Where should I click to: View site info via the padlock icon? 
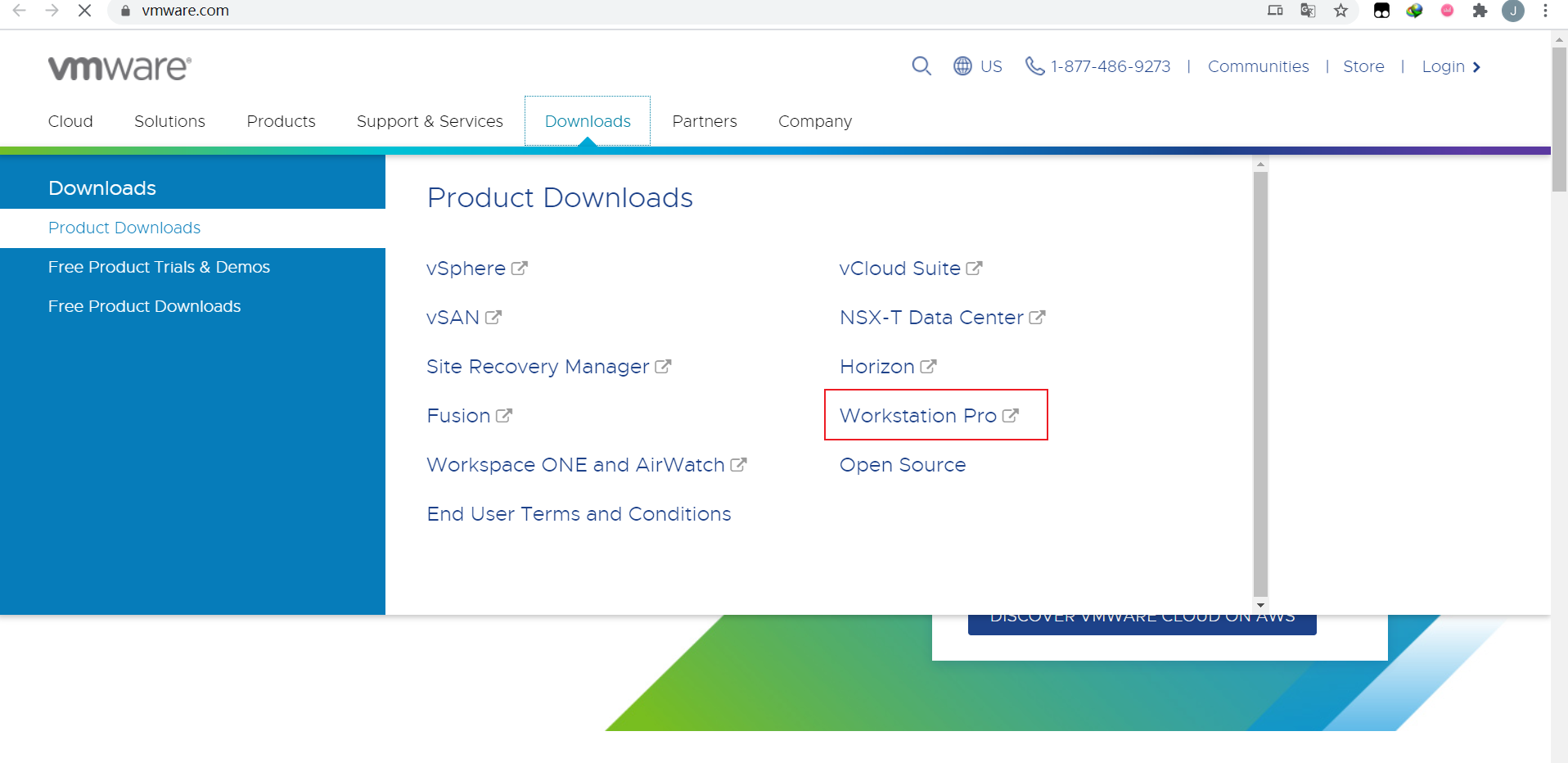coord(125,11)
